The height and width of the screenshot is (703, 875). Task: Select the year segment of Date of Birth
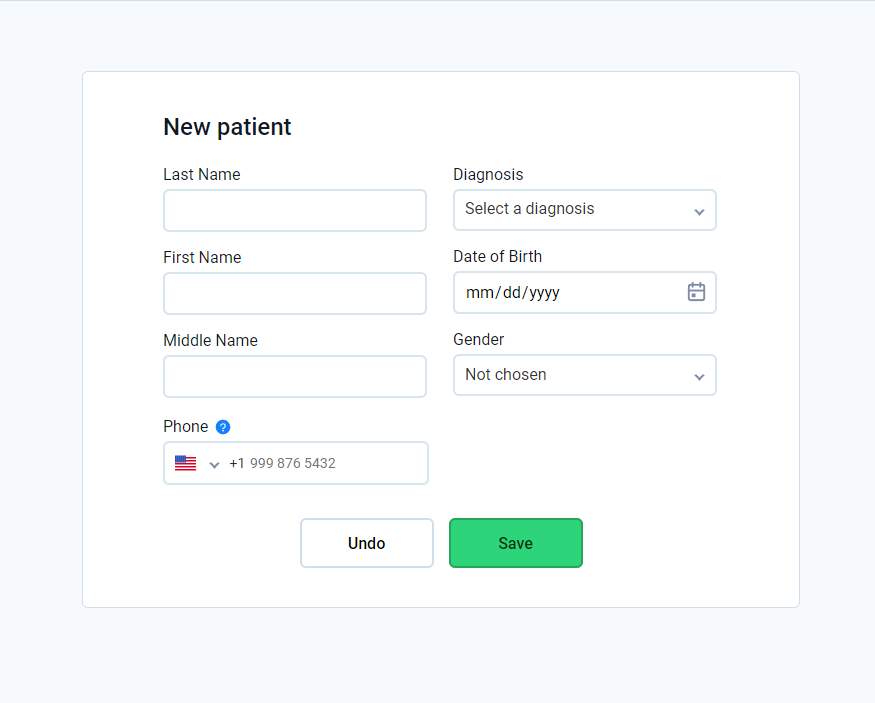544,293
